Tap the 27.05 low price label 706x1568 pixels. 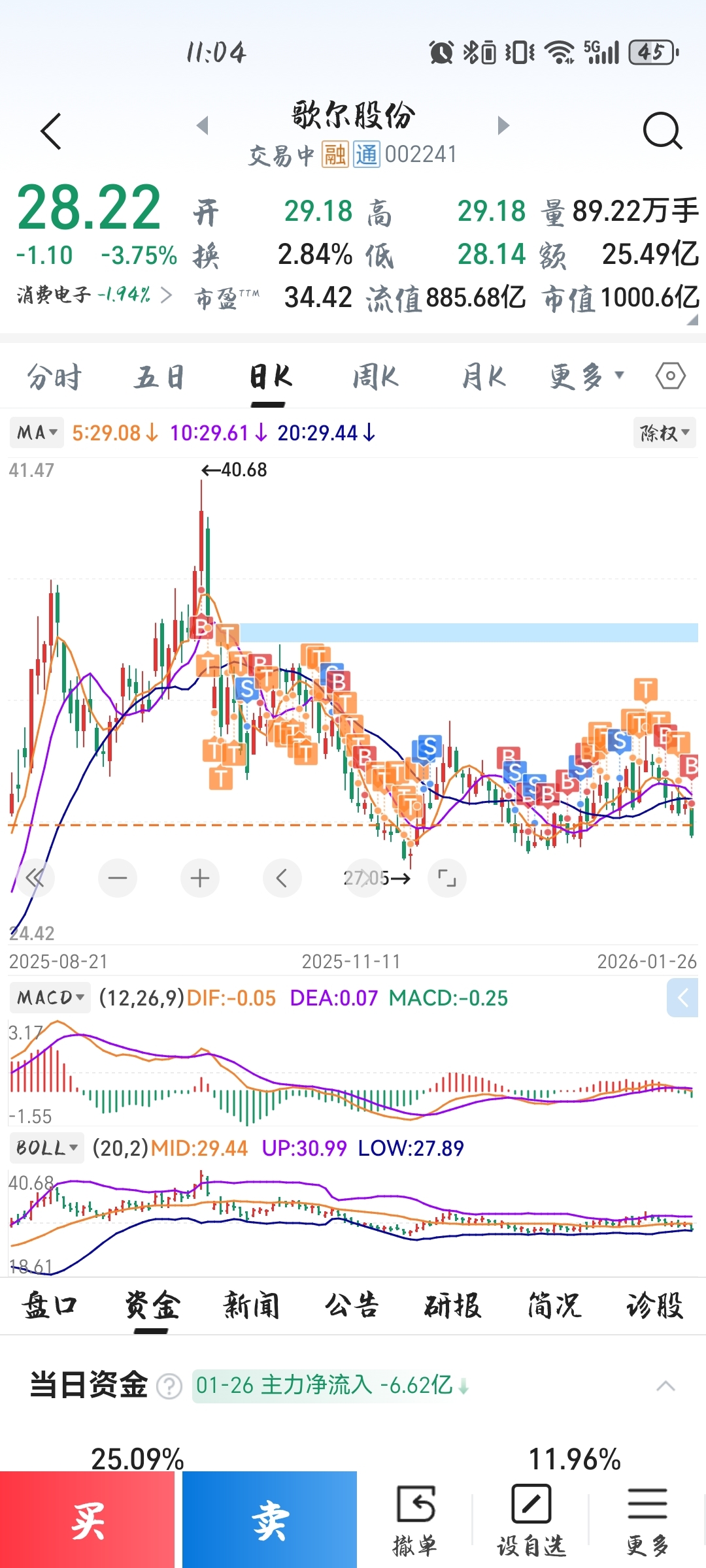pyautogui.click(x=377, y=878)
